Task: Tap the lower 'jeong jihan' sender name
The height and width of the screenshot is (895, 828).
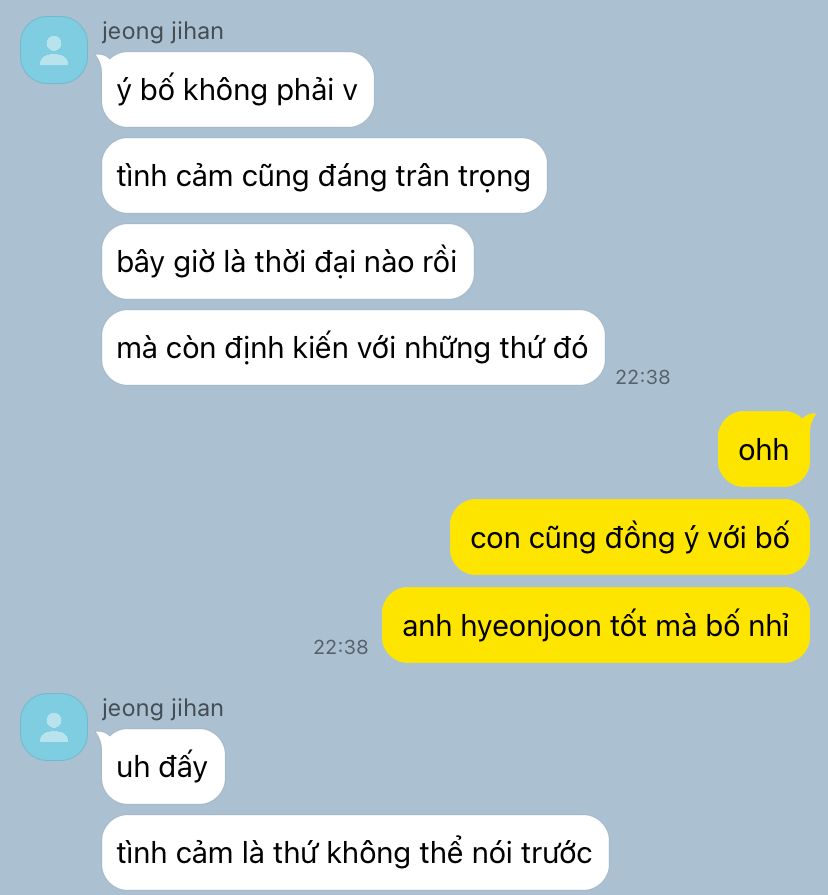Action: tap(163, 708)
